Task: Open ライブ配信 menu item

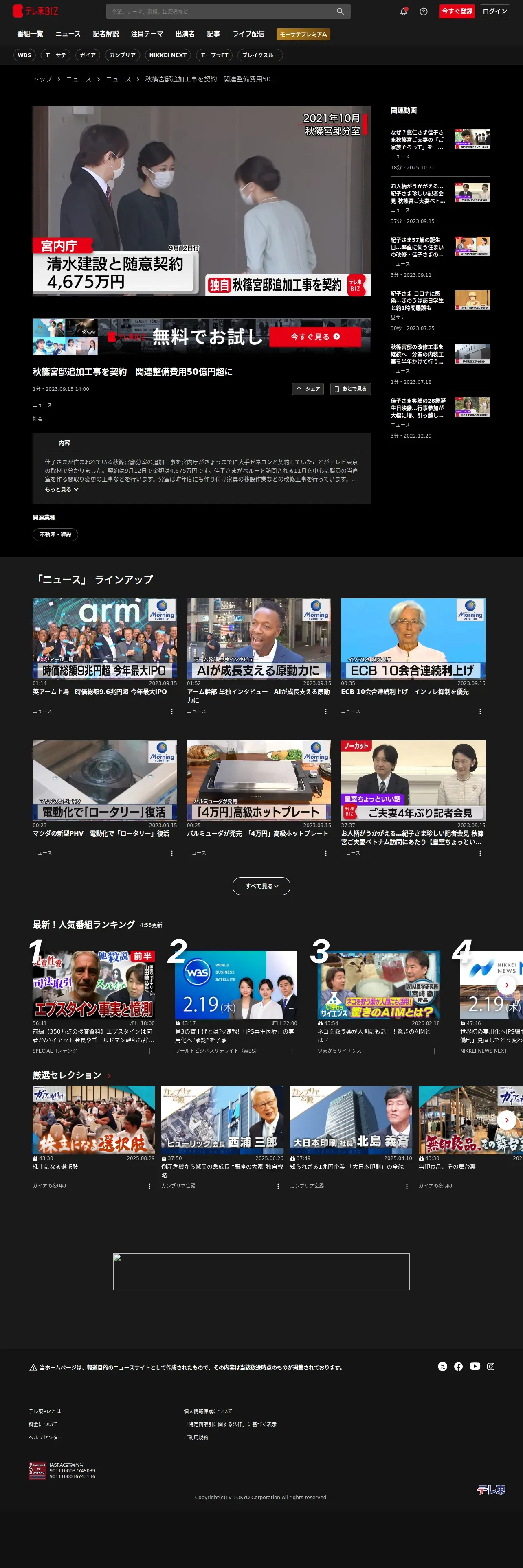Action: point(248,34)
